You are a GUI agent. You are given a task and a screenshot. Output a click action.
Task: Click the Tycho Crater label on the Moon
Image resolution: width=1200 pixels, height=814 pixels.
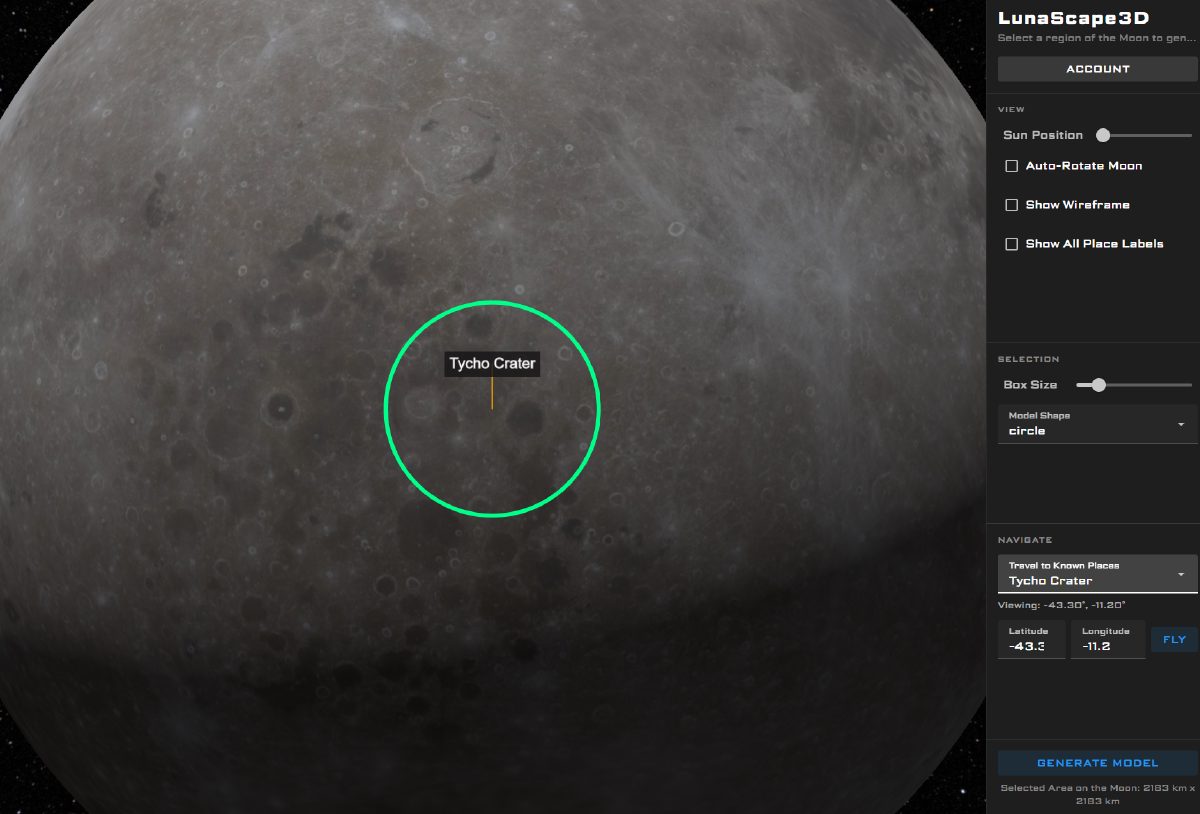point(492,364)
